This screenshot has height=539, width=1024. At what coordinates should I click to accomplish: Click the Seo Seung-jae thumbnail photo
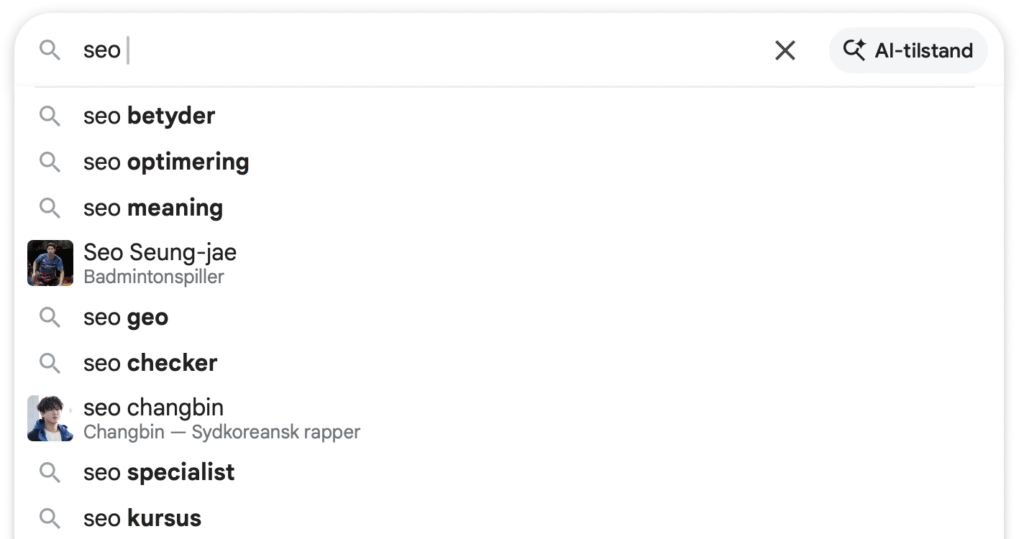click(x=50, y=263)
